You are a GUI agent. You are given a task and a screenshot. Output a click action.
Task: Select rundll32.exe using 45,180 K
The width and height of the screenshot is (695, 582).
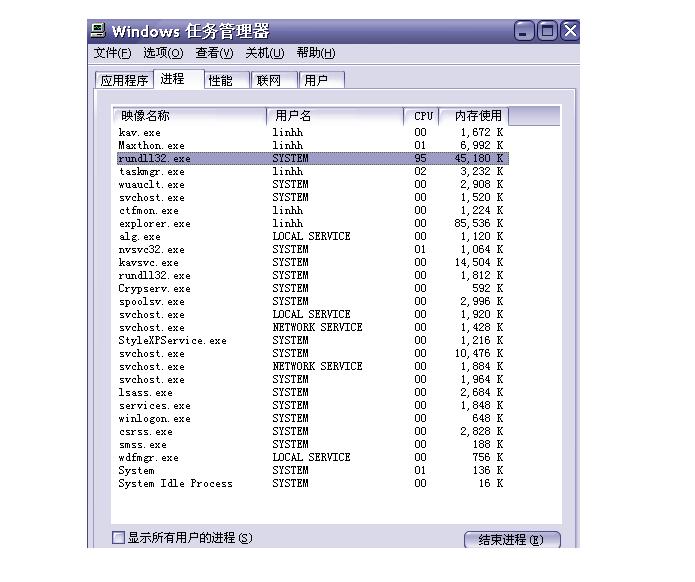point(313,158)
